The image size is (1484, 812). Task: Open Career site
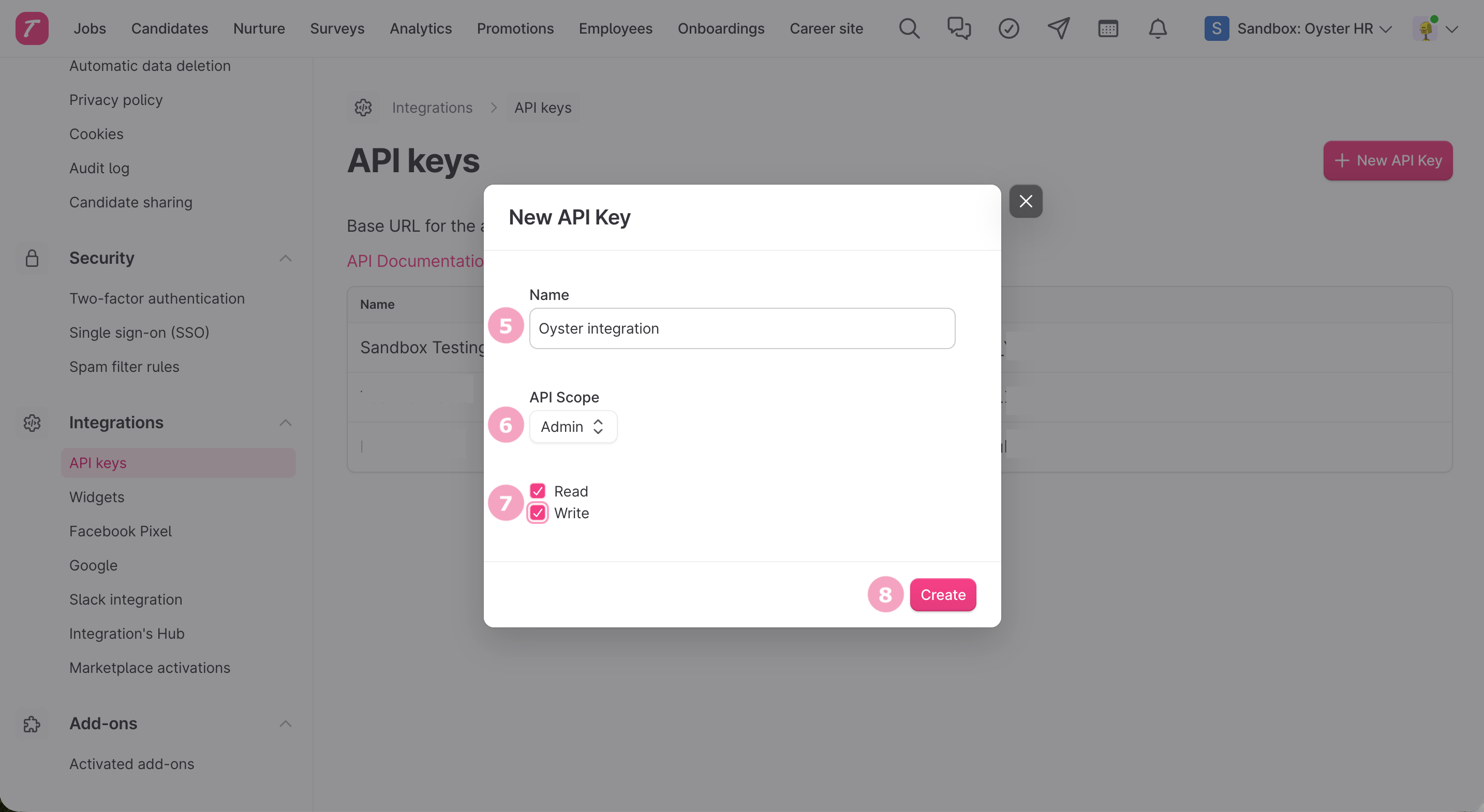pos(826,28)
